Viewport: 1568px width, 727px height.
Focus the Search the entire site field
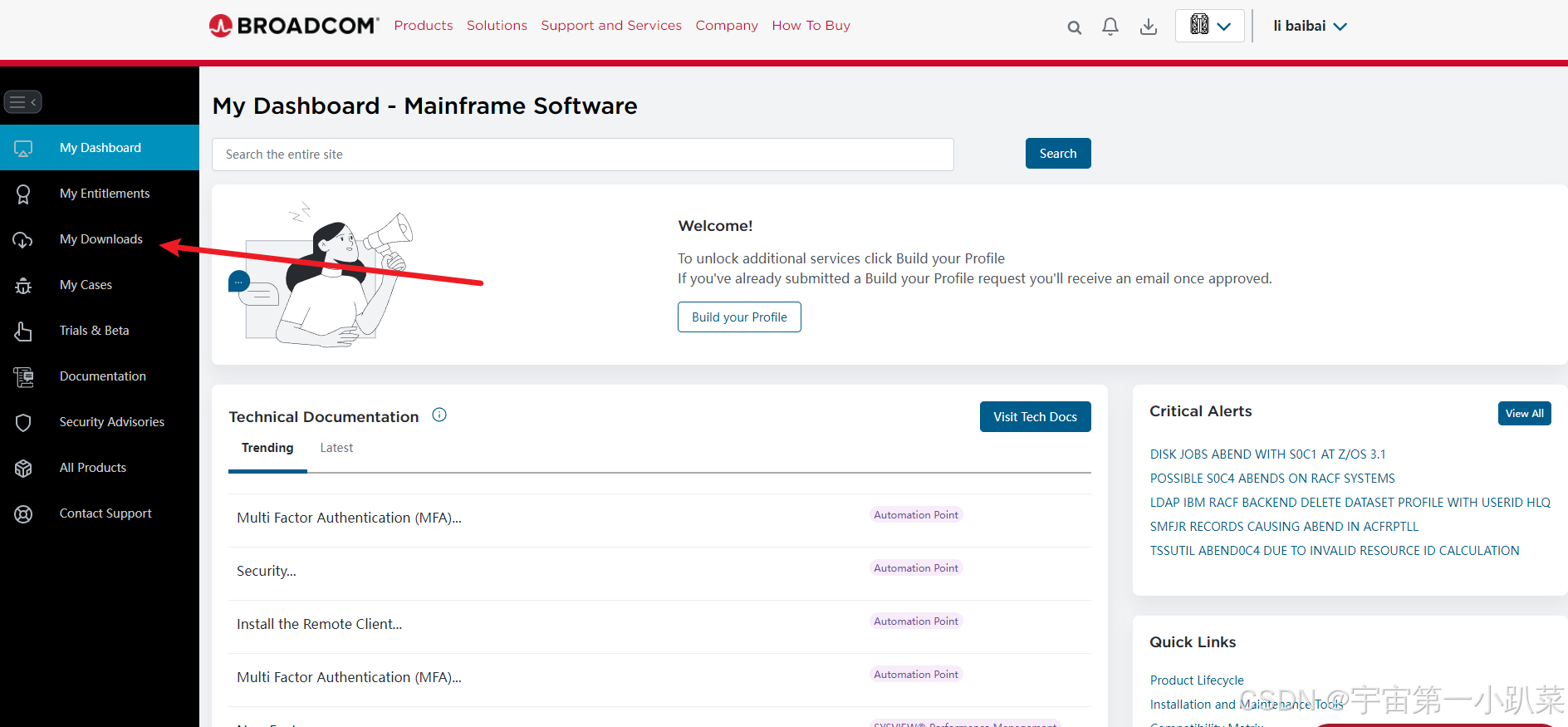pyautogui.click(x=582, y=155)
